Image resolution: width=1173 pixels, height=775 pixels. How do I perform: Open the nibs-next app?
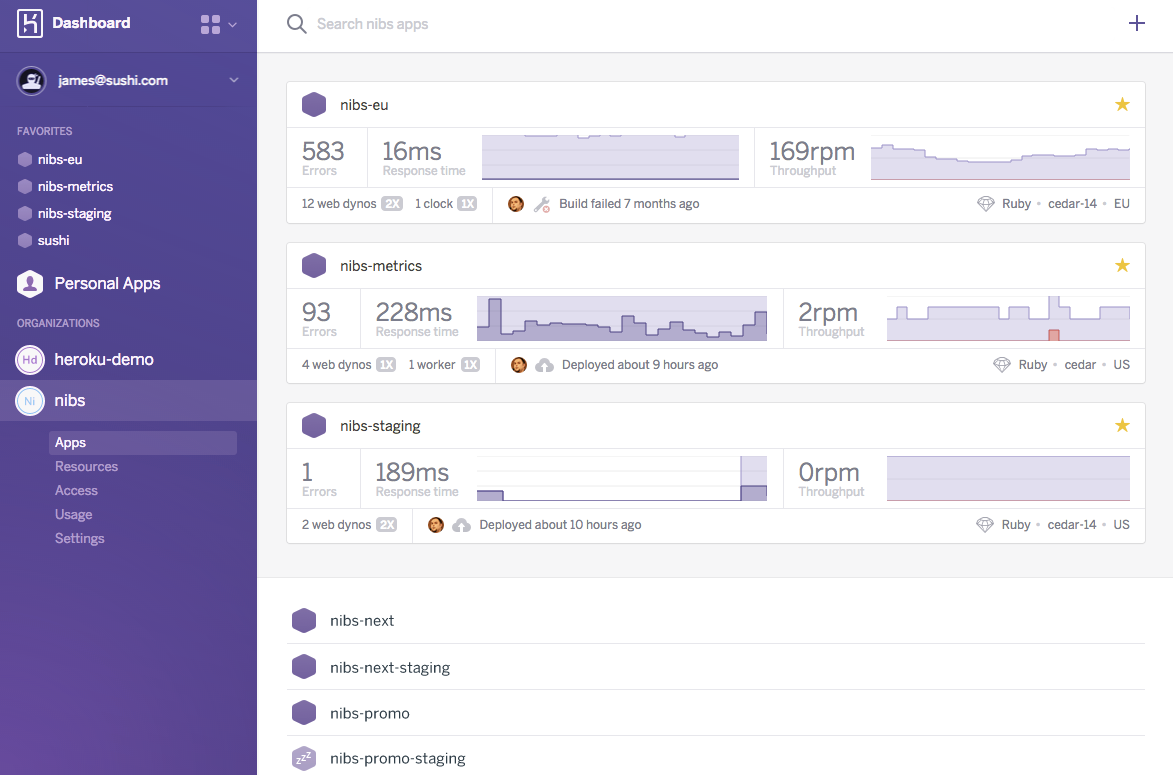tap(361, 620)
